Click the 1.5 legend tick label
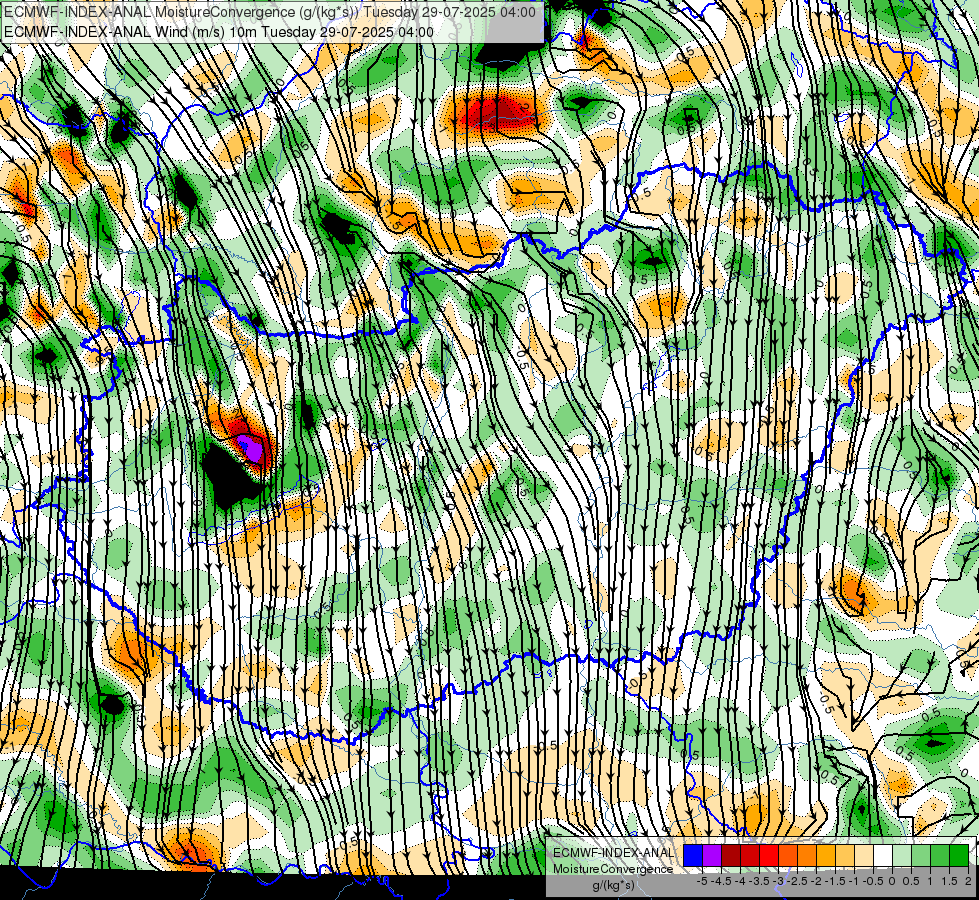 coord(949,881)
